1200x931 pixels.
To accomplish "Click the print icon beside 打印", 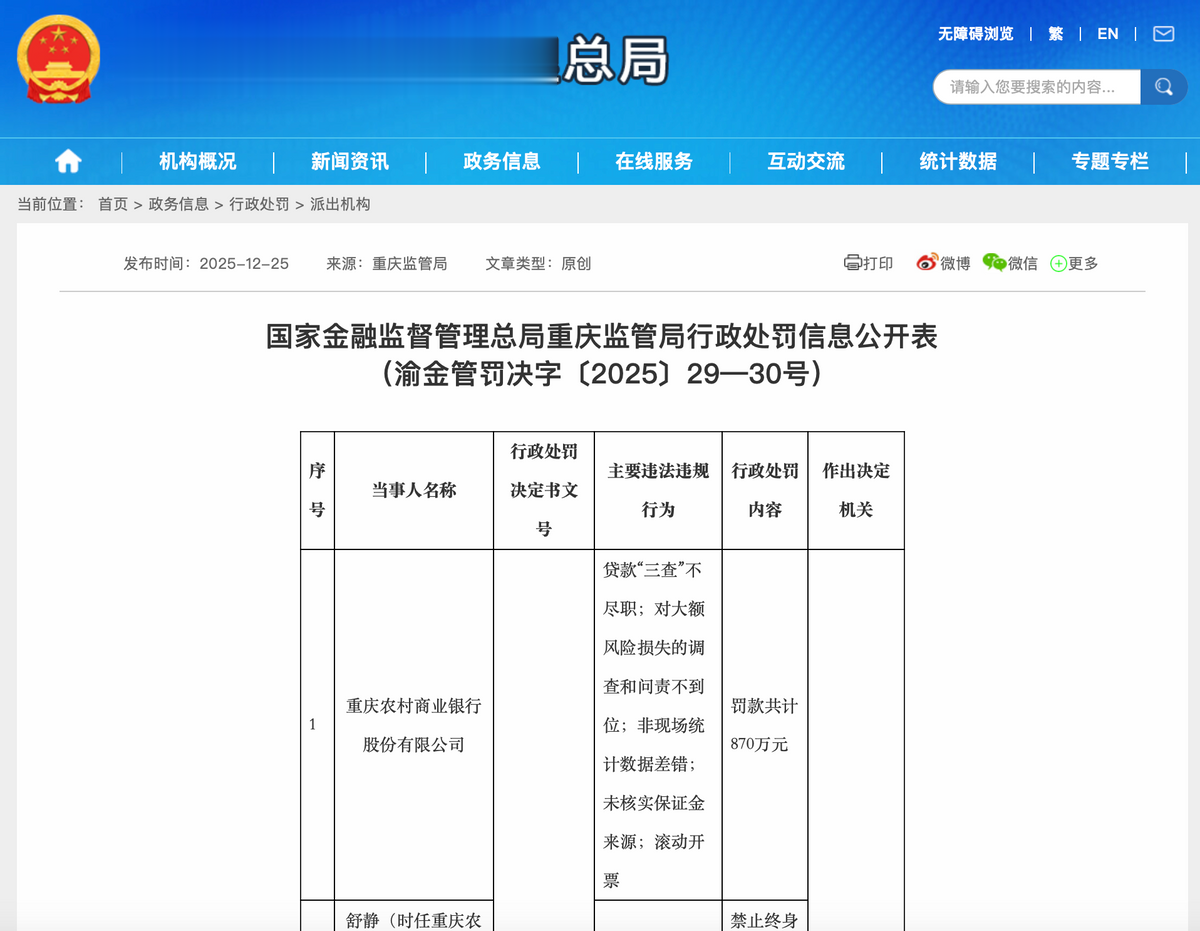I will [853, 263].
